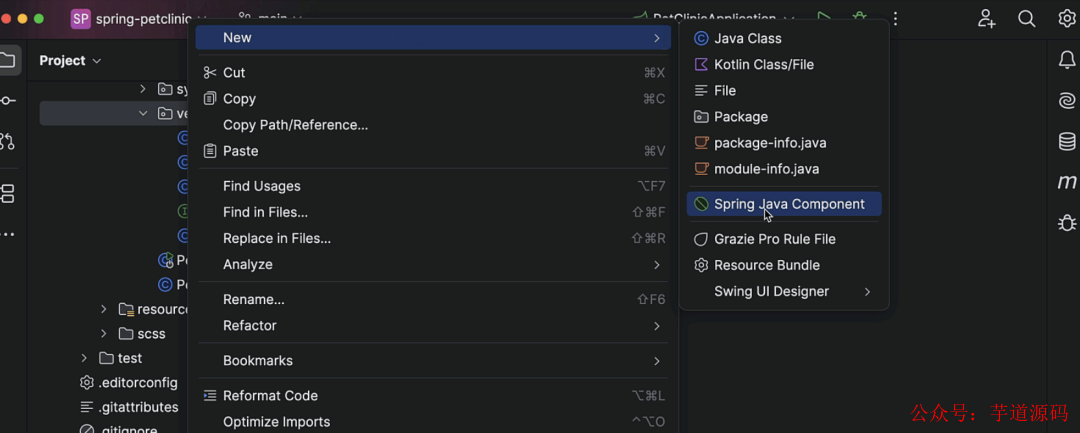Open the AI Assistant spiral icon
Viewport: 1080px width, 433px height.
tap(1067, 101)
